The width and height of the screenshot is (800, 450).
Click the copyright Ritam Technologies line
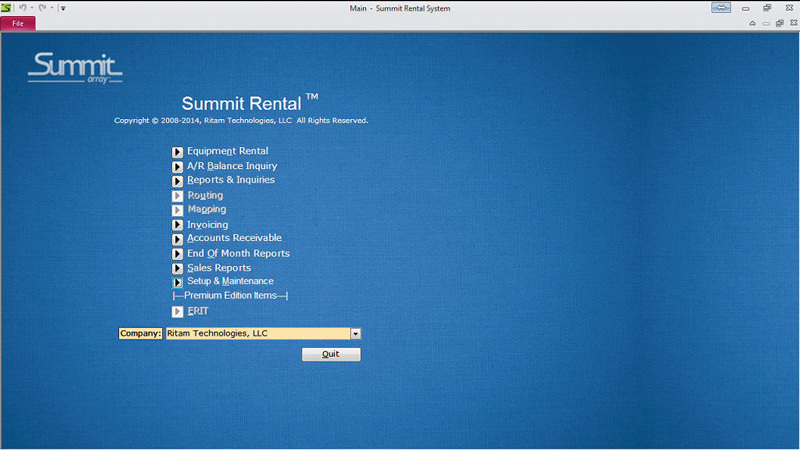pos(241,120)
